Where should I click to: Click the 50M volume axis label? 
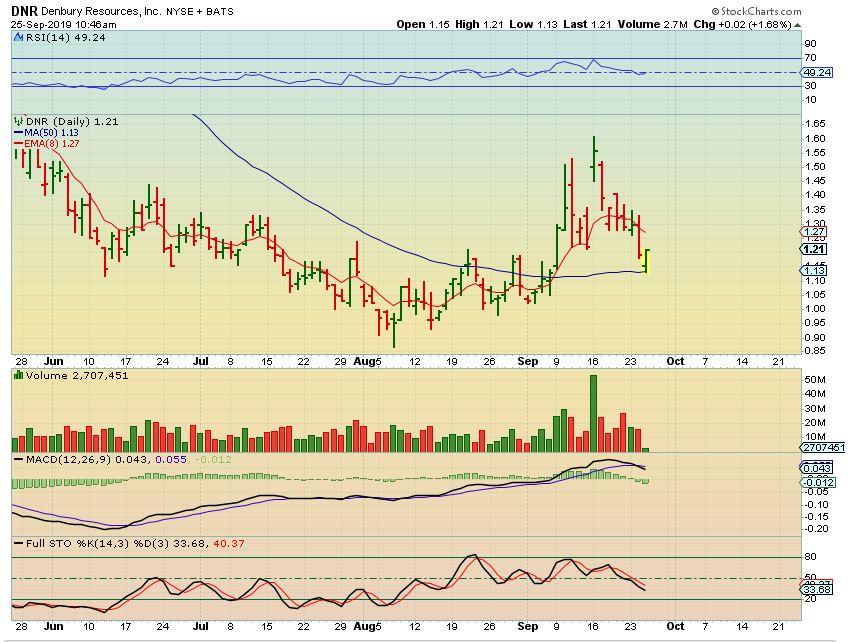[x=814, y=380]
